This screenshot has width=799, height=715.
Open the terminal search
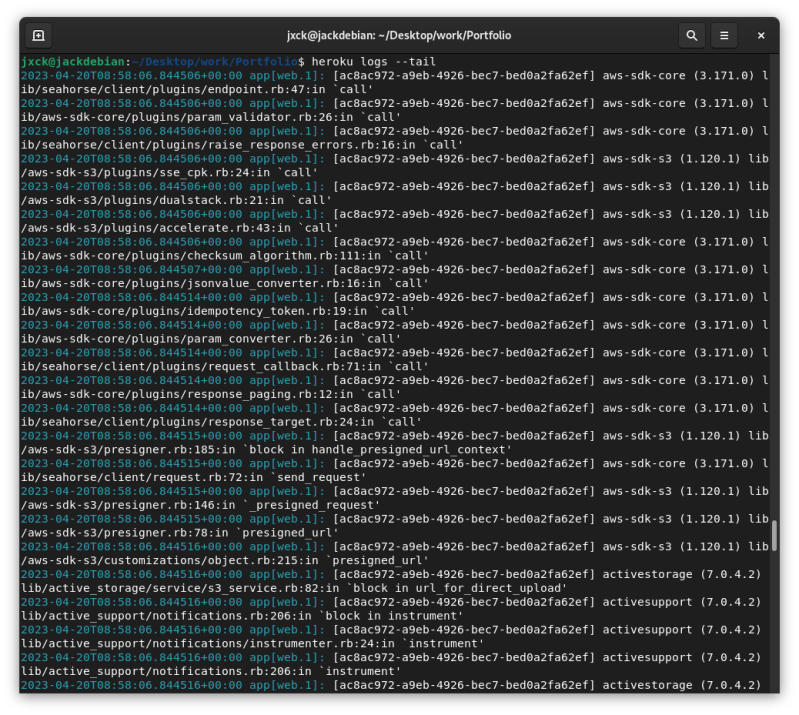tap(691, 35)
